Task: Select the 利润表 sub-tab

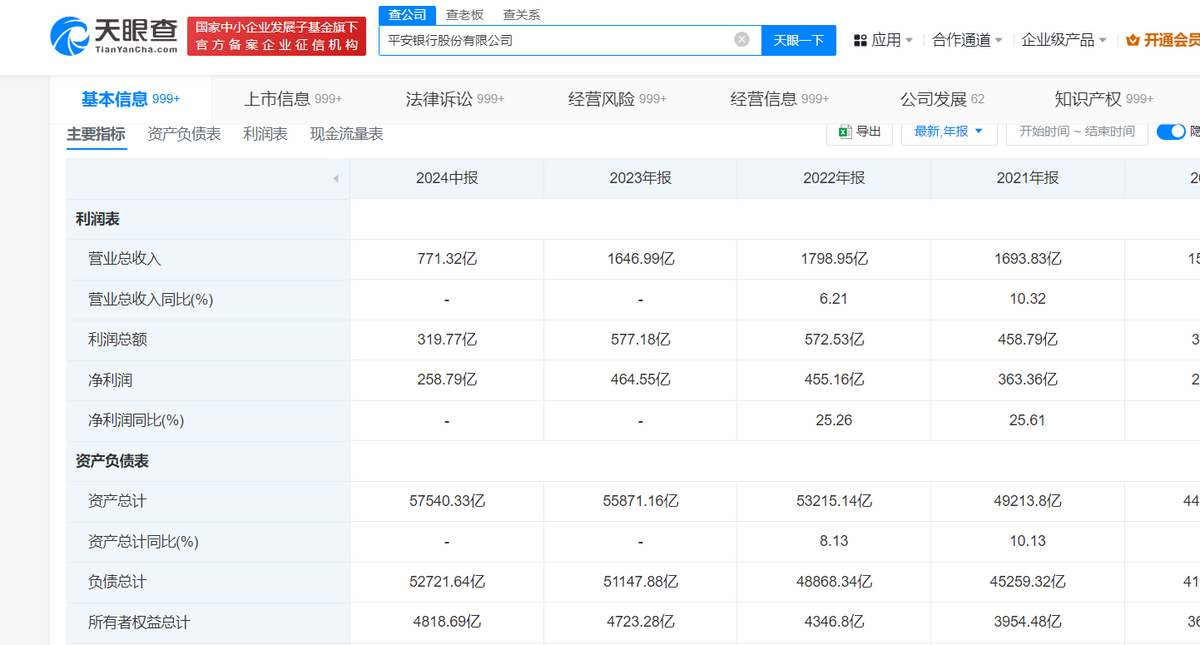Action: [x=265, y=134]
